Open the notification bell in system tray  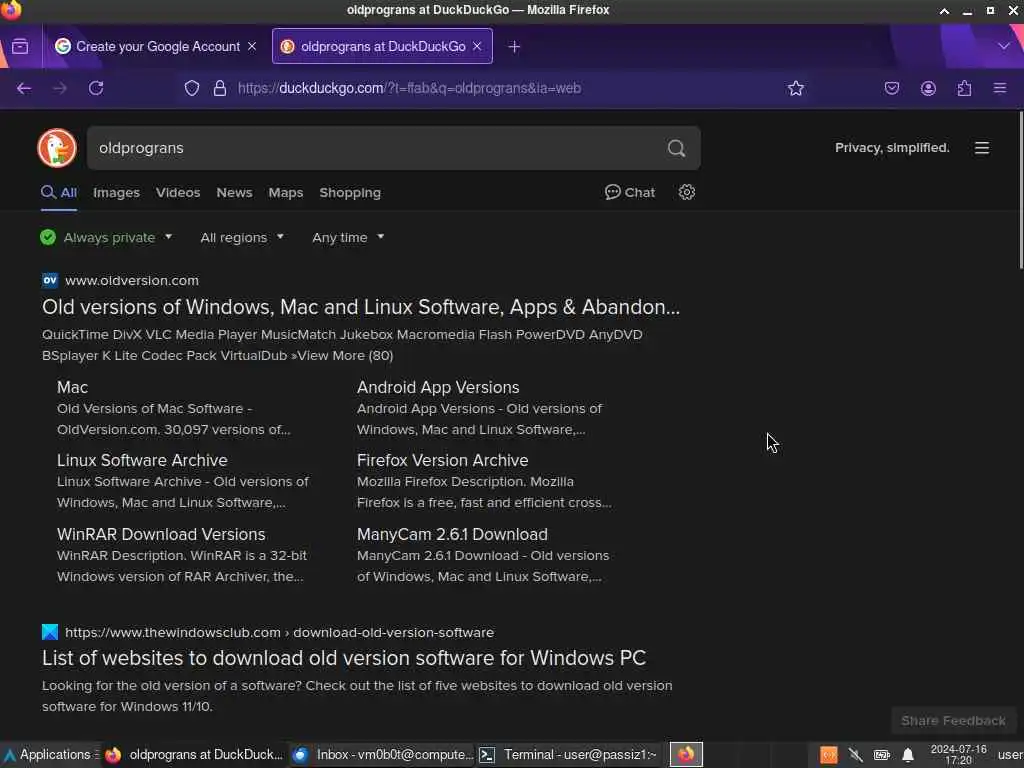[908, 755]
